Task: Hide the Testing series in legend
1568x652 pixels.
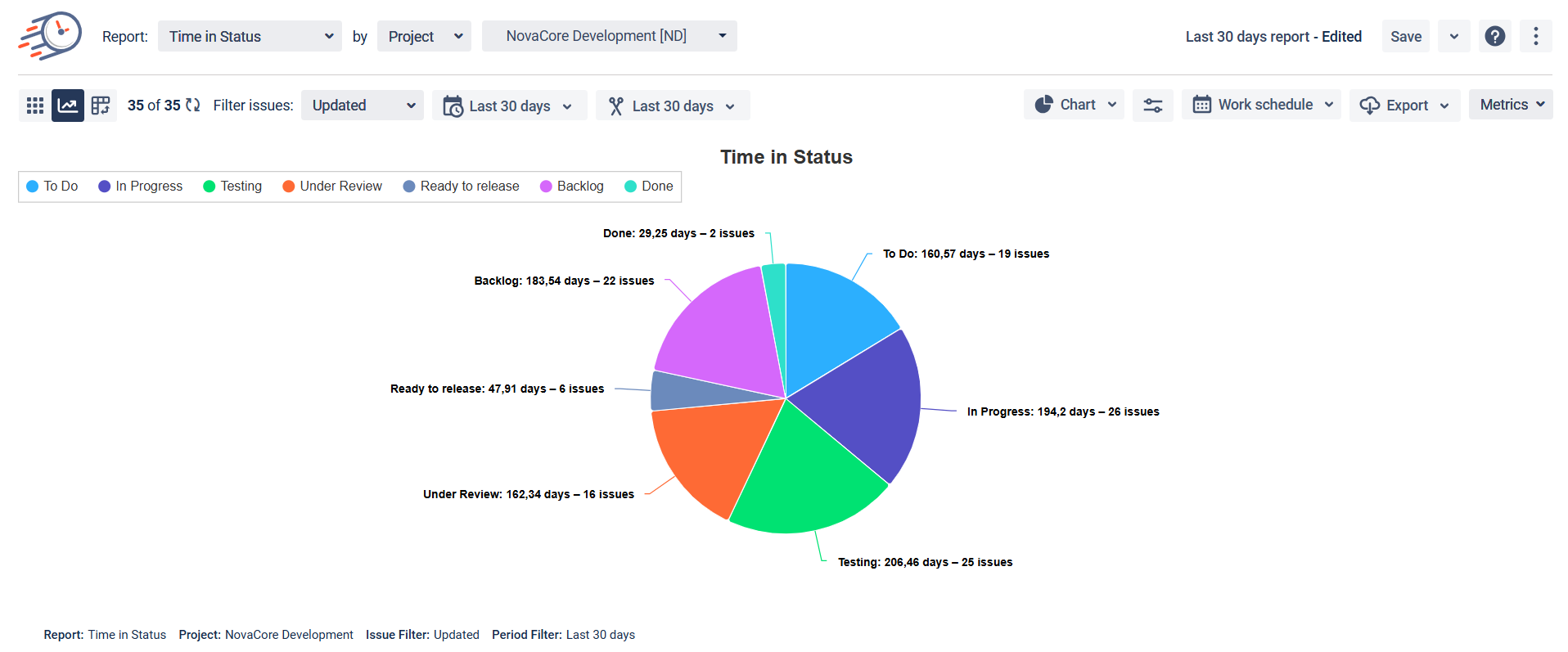Action: pyautogui.click(x=232, y=187)
